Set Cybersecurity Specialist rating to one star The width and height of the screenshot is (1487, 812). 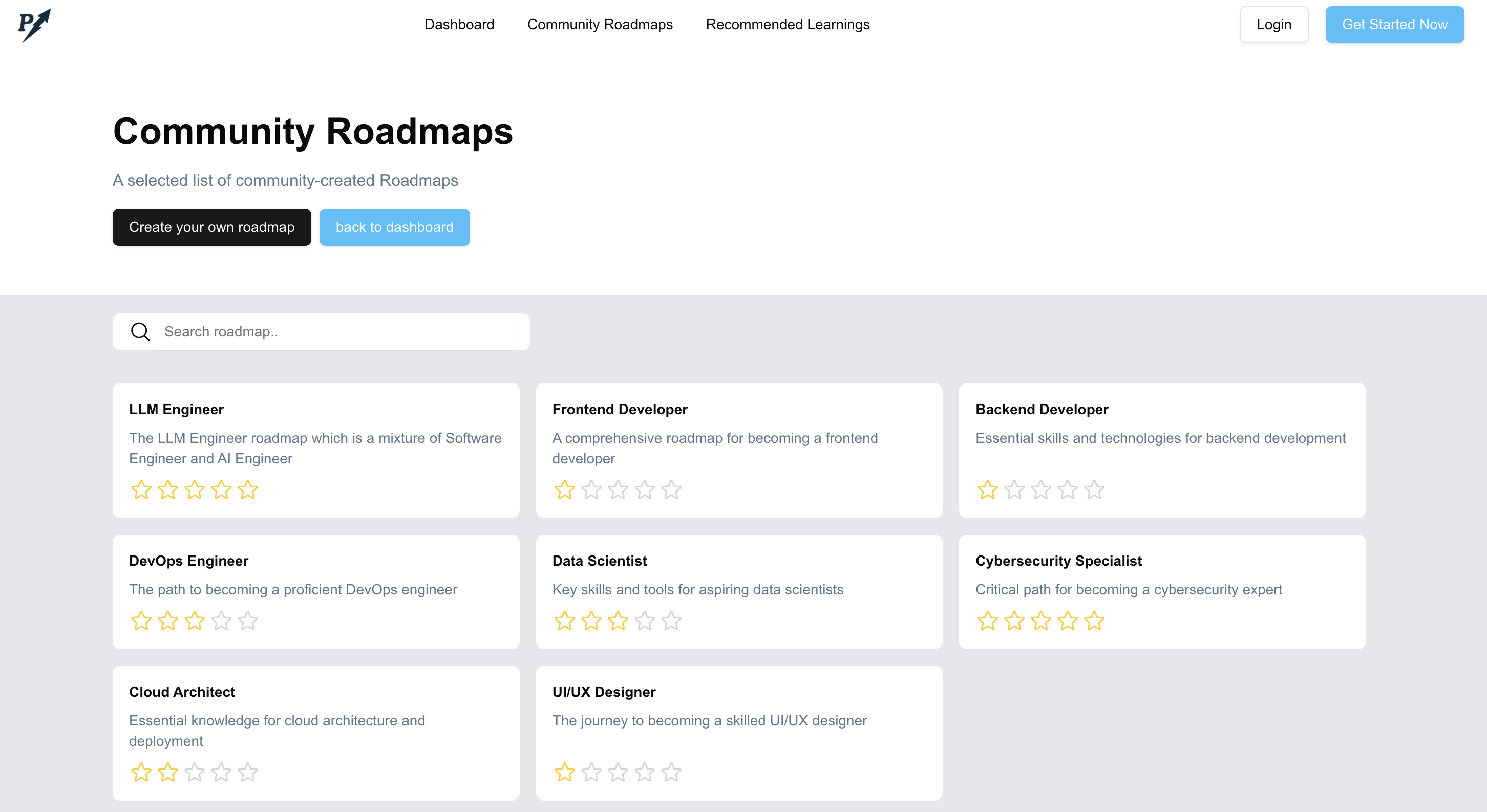[987, 621]
